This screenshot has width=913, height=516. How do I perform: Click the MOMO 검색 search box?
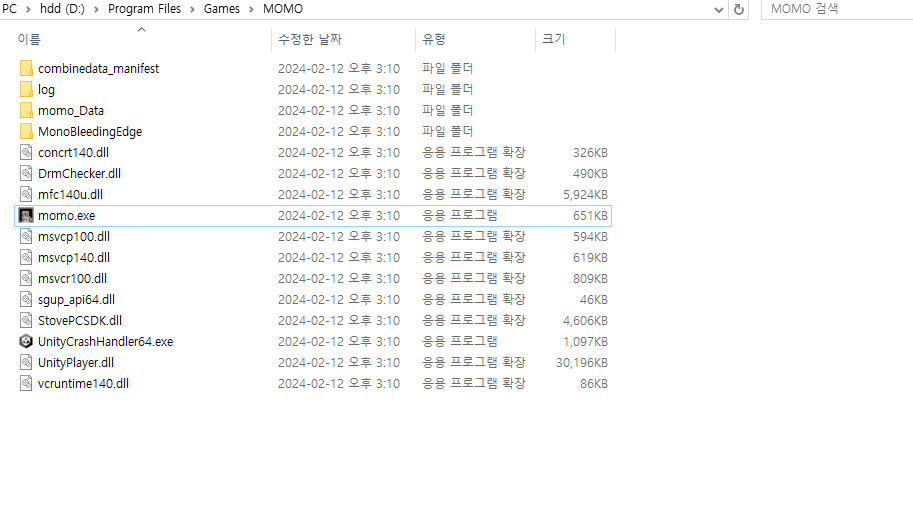[837, 9]
